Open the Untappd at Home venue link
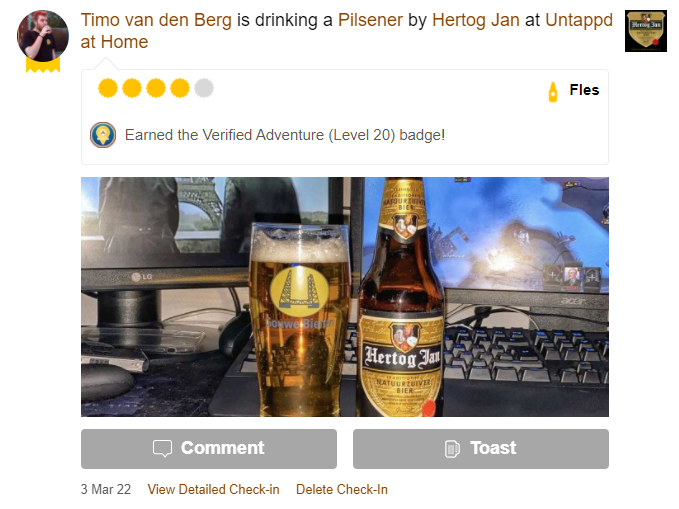Viewport: 679px width, 509px height. pos(346,31)
